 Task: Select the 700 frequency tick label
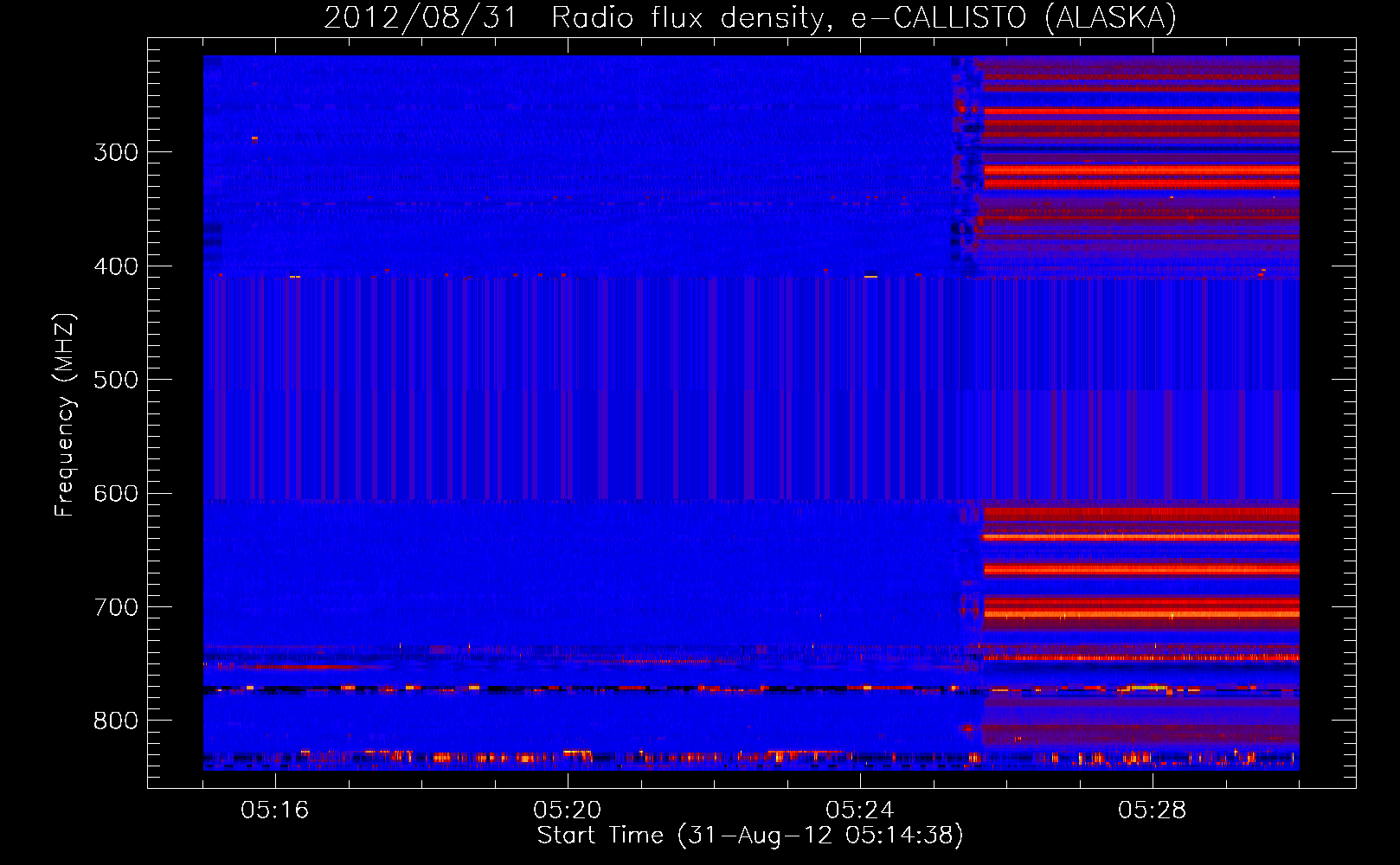[116, 607]
